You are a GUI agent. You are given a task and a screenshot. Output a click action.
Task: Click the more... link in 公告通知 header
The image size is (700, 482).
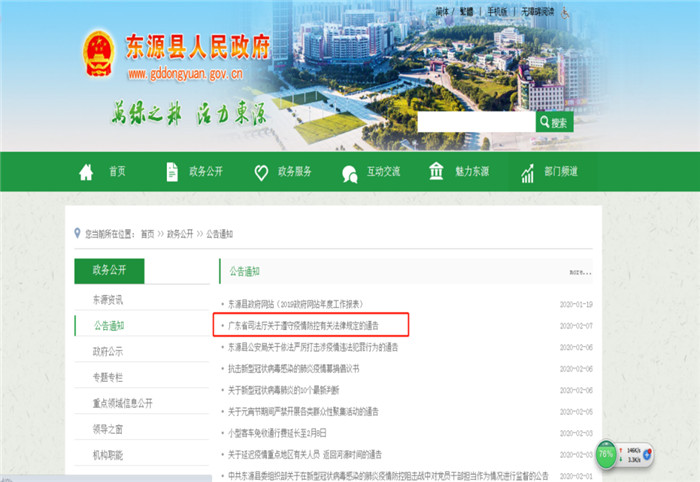pos(580,272)
